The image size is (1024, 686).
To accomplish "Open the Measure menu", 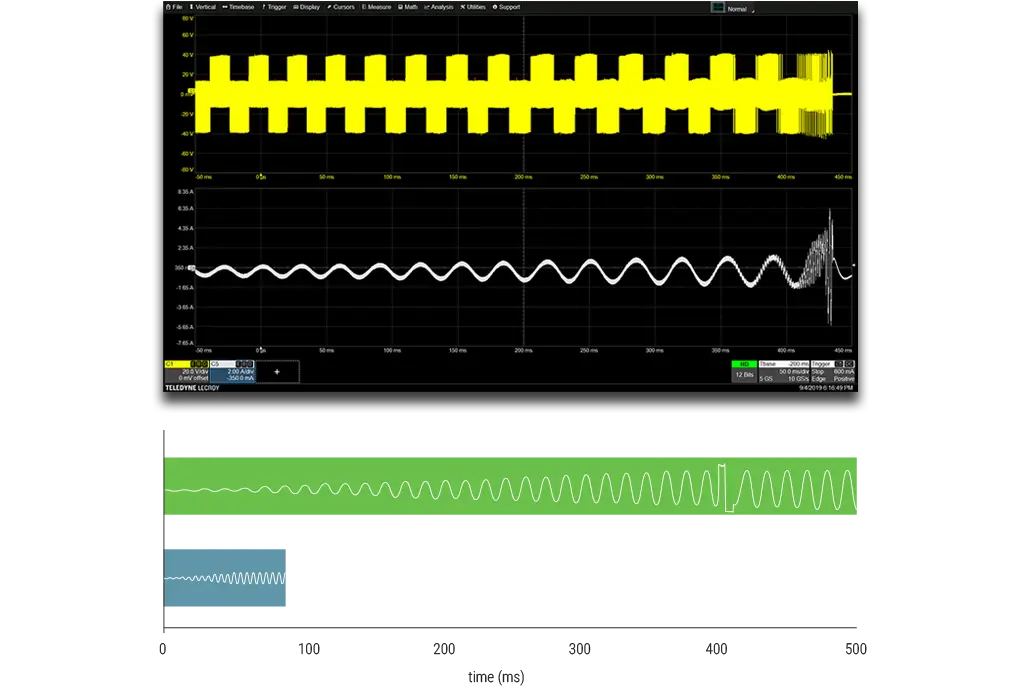I will pyautogui.click(x=377, y=7).
